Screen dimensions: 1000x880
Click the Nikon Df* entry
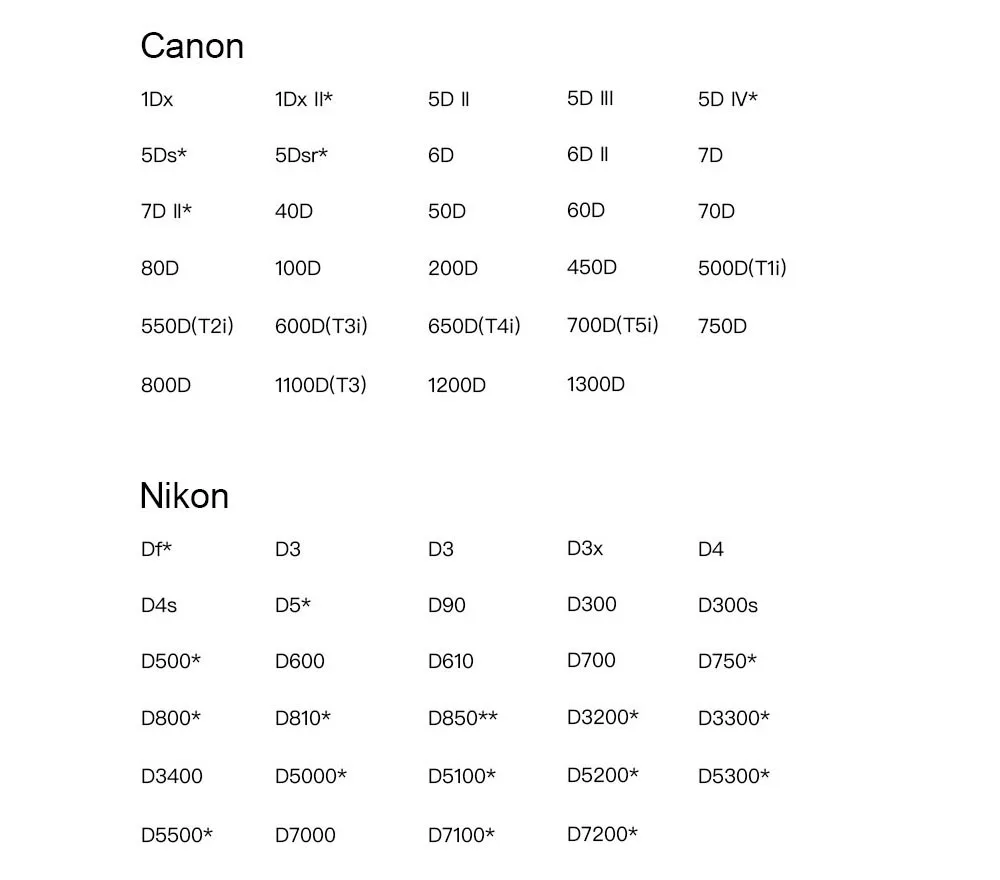[x=156, y=549]
